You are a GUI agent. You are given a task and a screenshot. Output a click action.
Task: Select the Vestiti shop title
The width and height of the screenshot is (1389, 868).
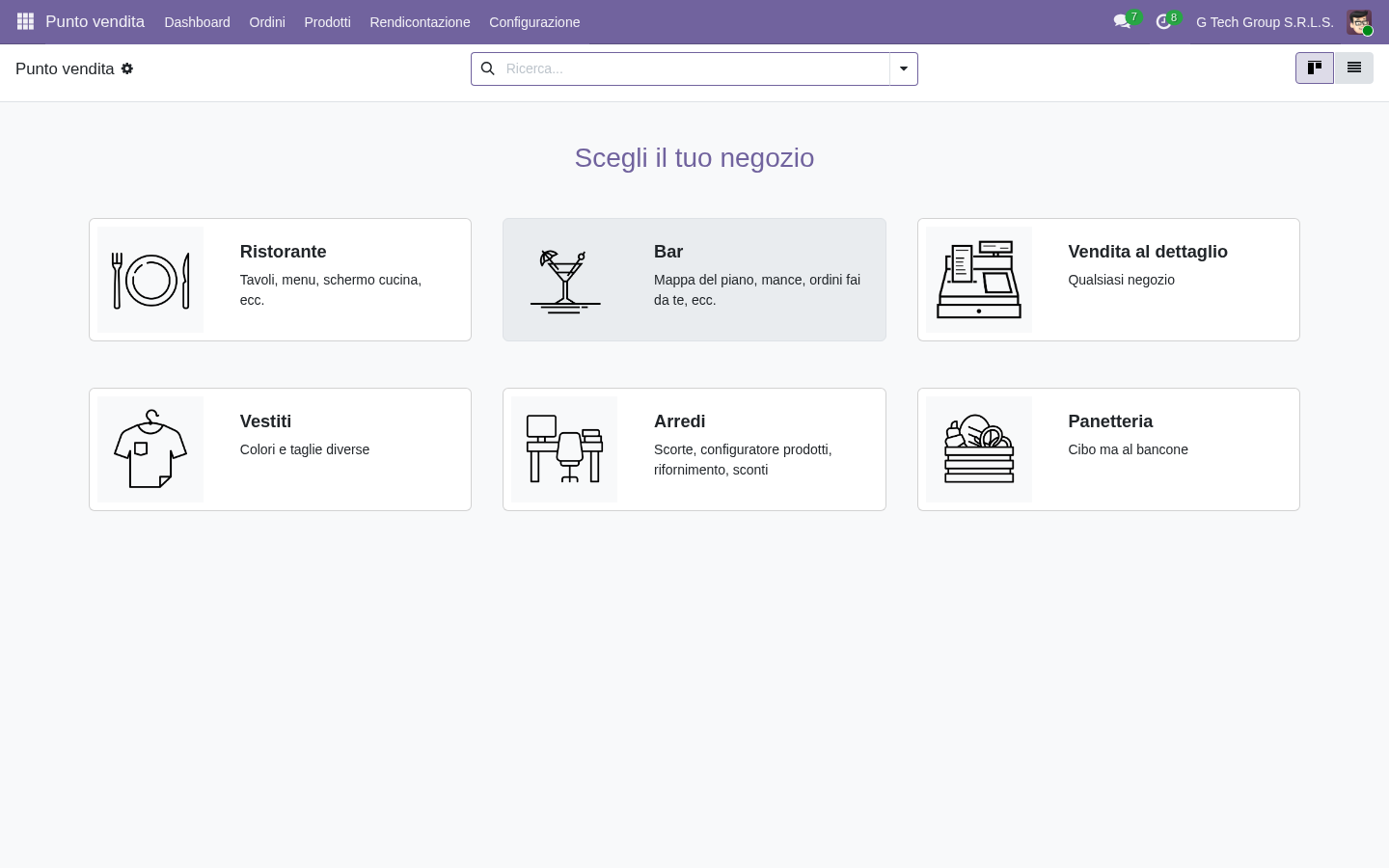click(265, 421)
